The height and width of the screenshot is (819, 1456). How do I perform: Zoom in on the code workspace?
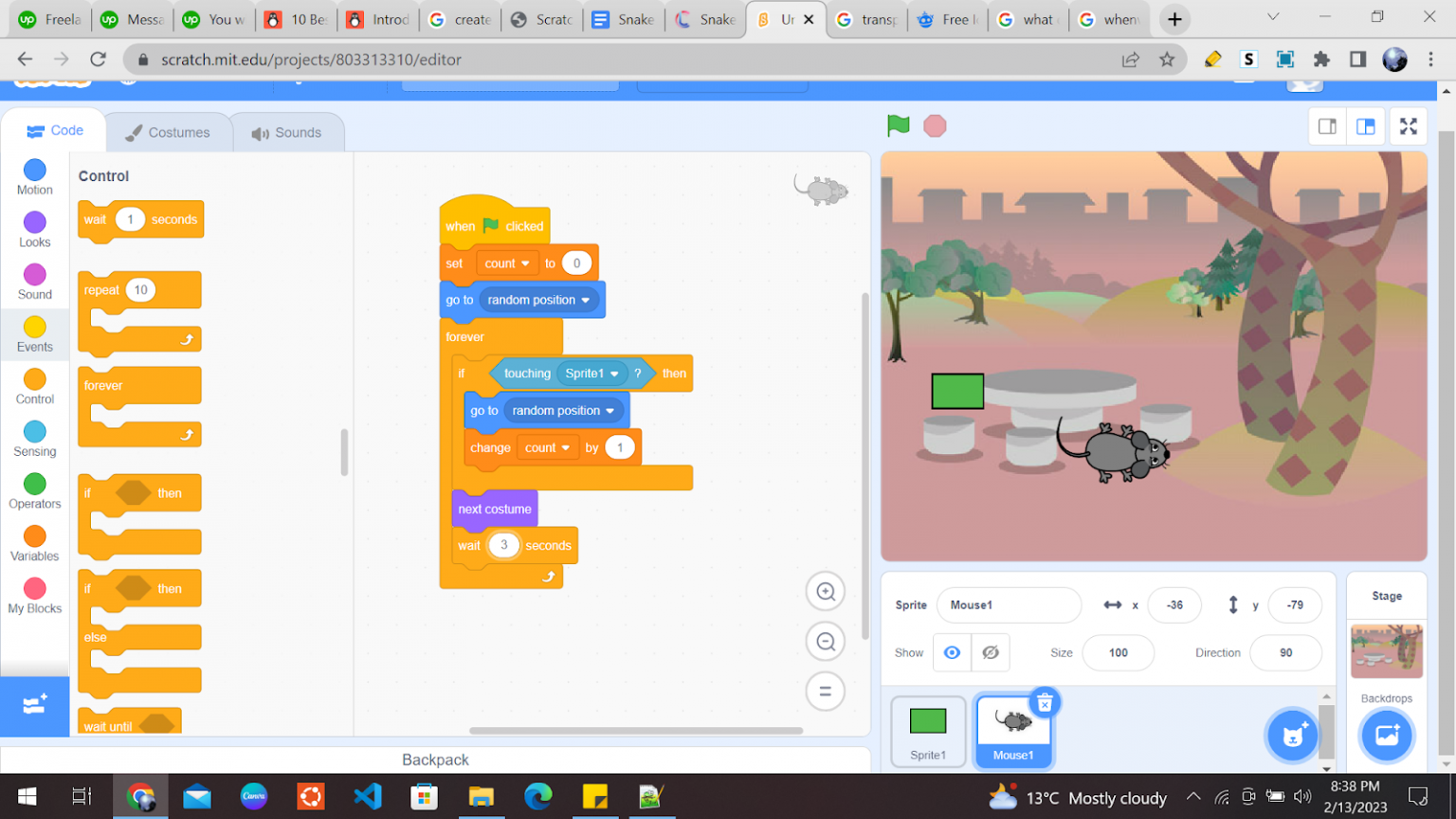click(x=825, y=591)
